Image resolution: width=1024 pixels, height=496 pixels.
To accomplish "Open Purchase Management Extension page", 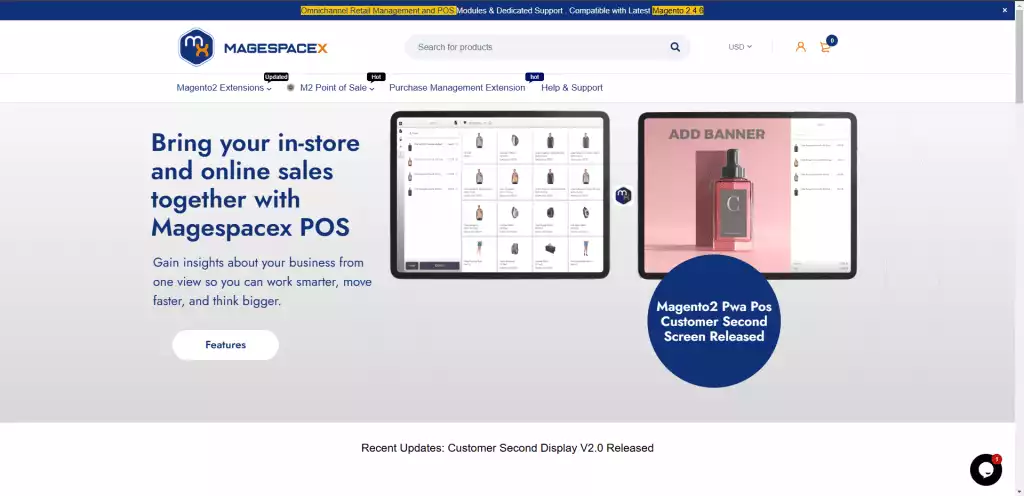I will 457,87.
